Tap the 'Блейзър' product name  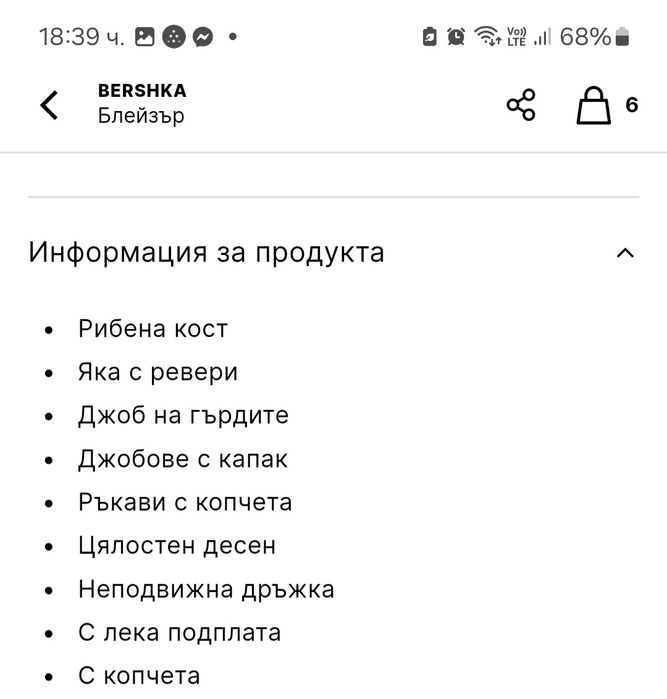141,116
